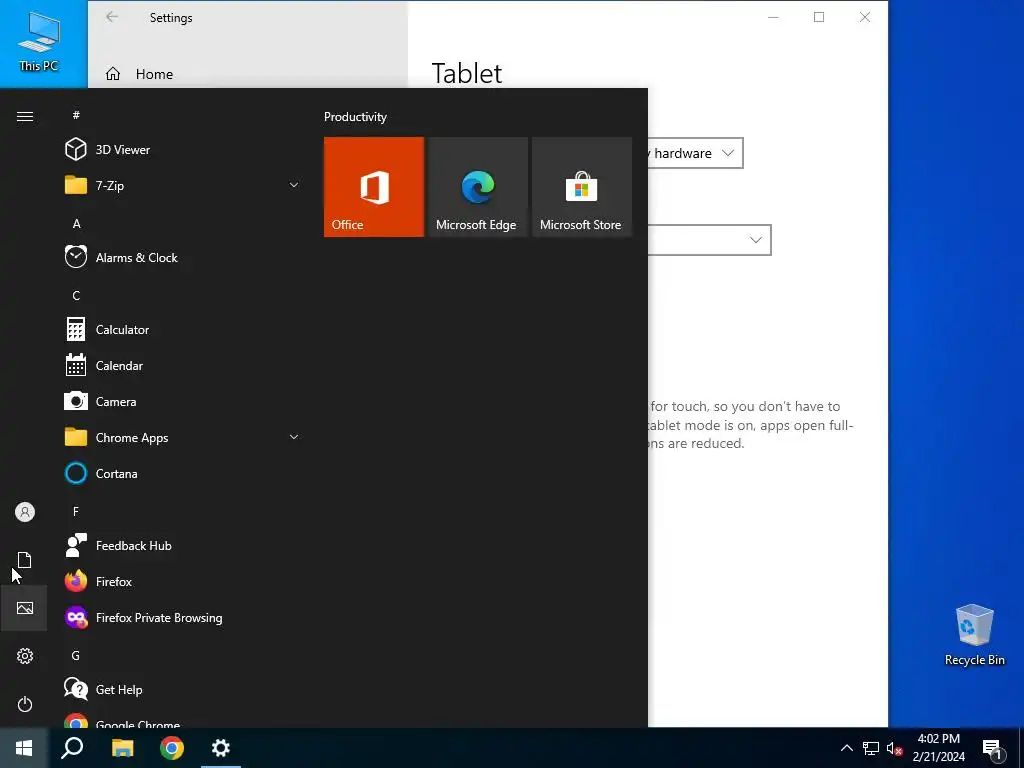Open the Microsoft Edge tile
The width and height of the screenshot is (1024, 768).
477,187
